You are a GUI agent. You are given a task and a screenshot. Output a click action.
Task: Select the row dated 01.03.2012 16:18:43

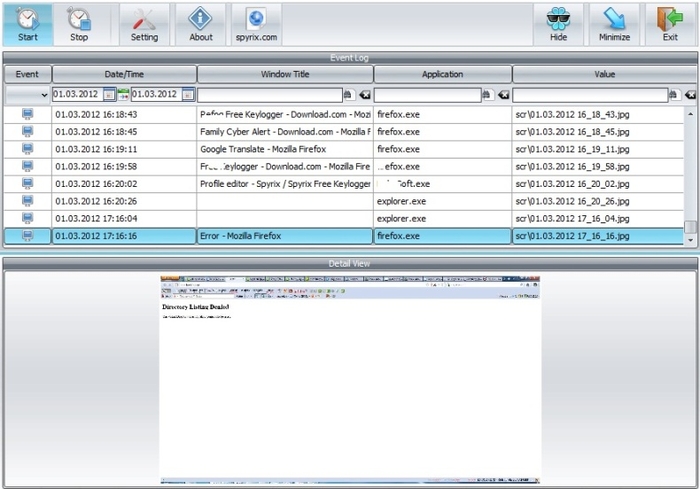coord(344,114)
